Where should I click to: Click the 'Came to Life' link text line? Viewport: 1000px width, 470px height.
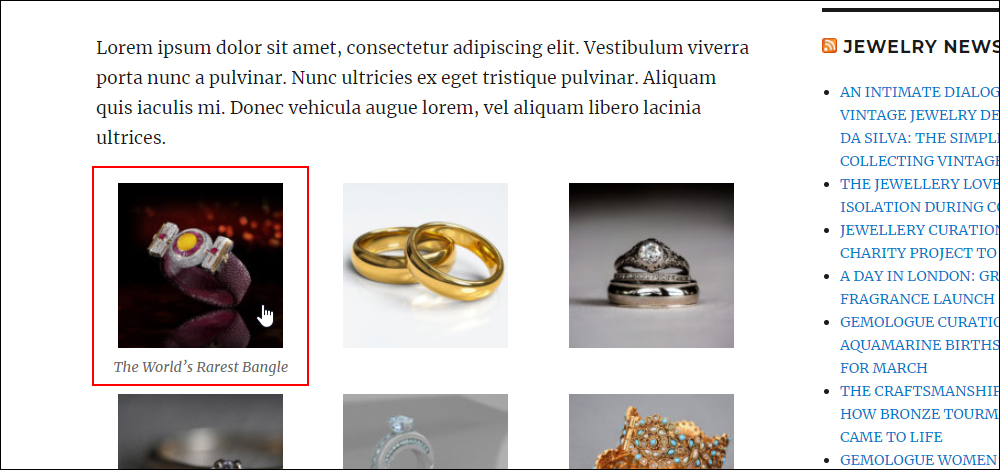pyautogui.click(x=891, y=437)
